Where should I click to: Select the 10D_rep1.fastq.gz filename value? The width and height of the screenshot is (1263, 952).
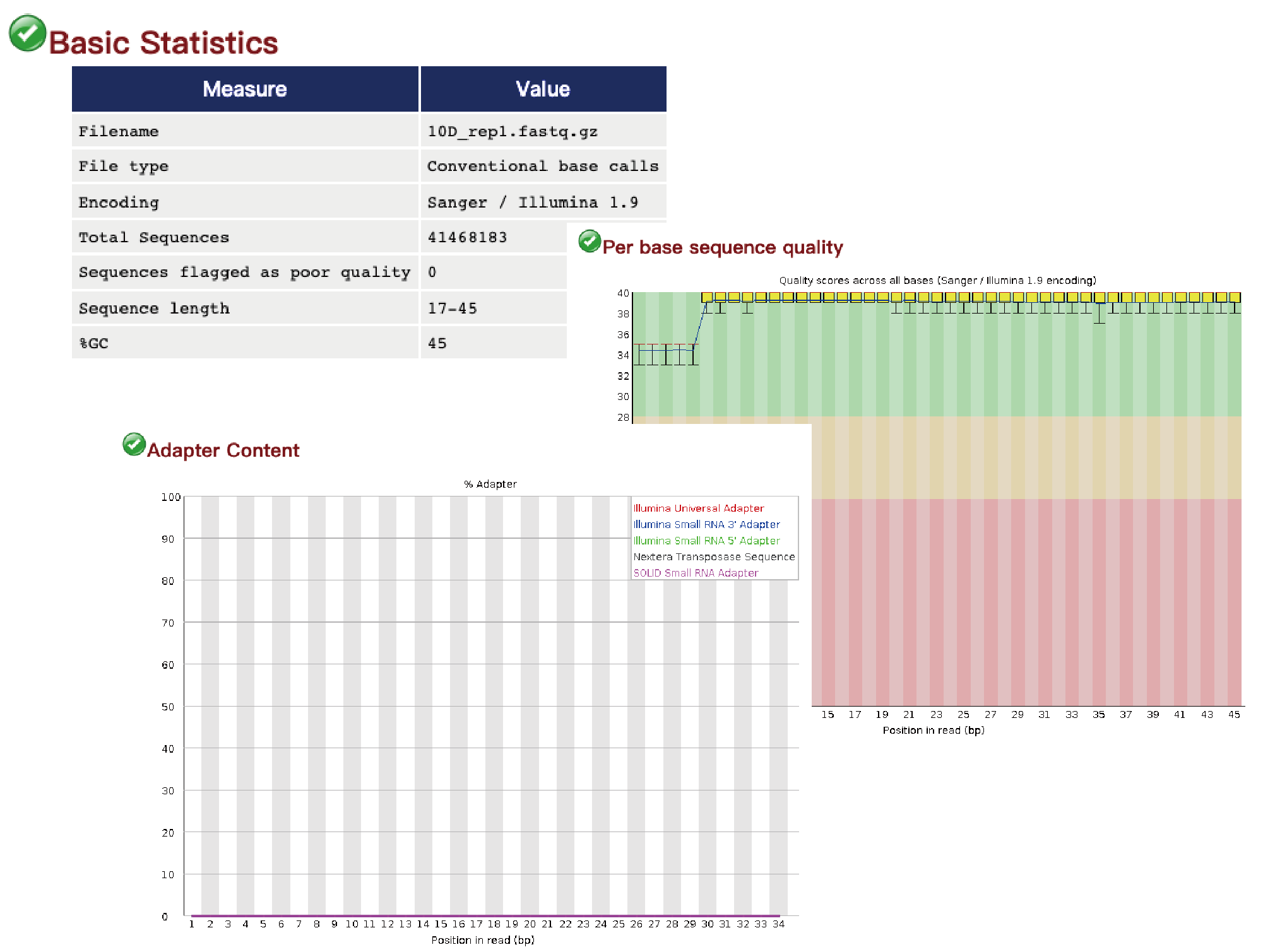(x=513, y=131)
